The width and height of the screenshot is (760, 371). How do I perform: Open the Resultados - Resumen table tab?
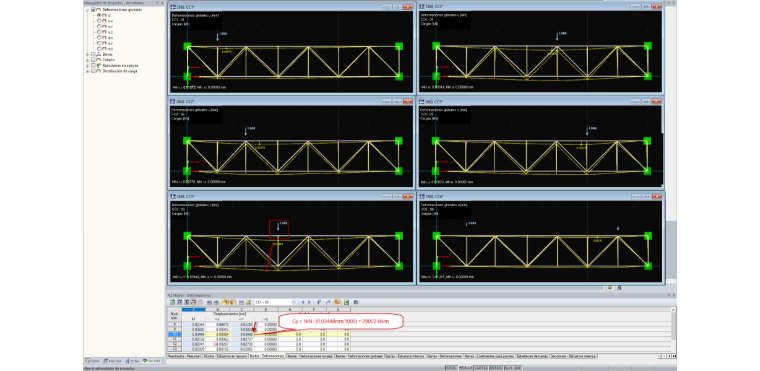tap(185, 356)
